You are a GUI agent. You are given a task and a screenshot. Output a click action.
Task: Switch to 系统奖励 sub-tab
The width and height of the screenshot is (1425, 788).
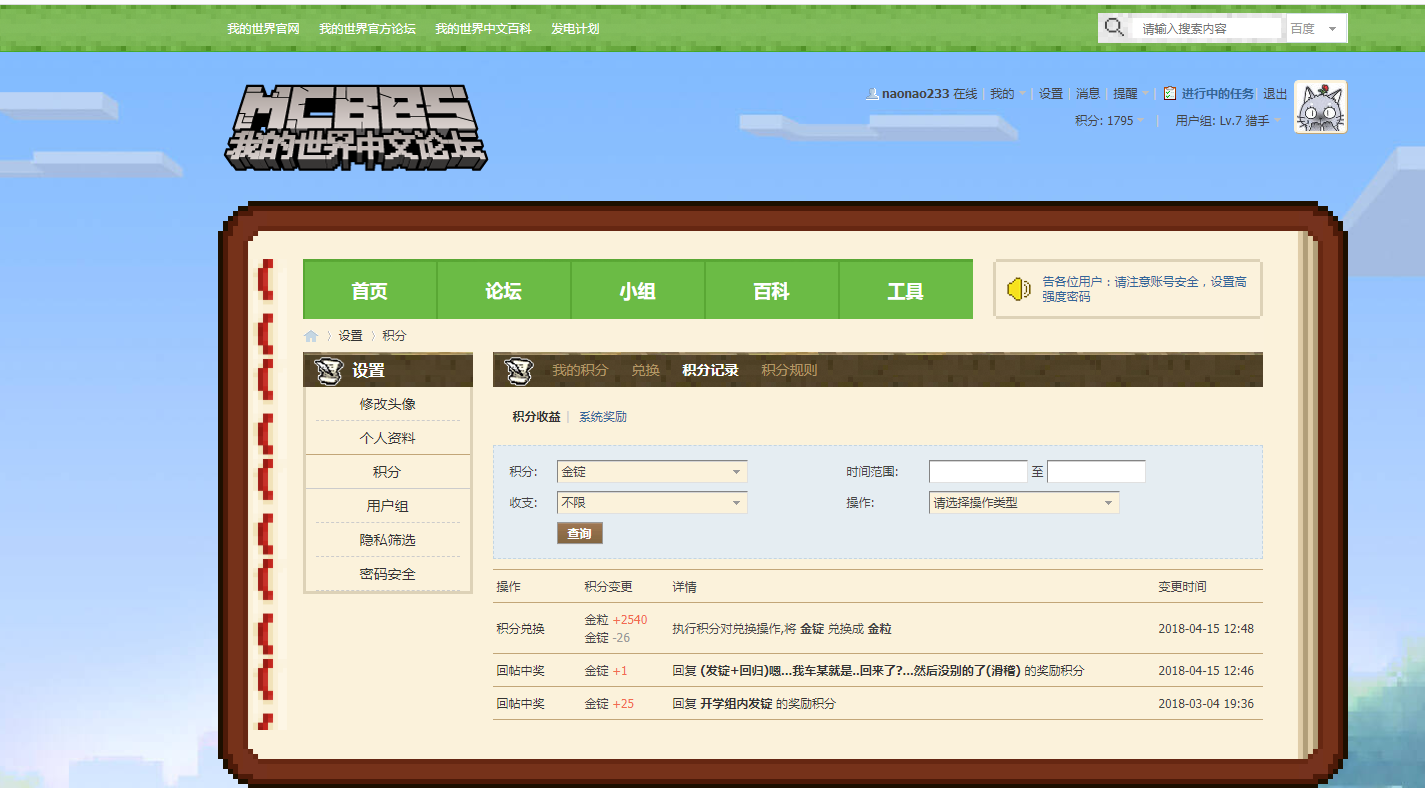(603, 417)
